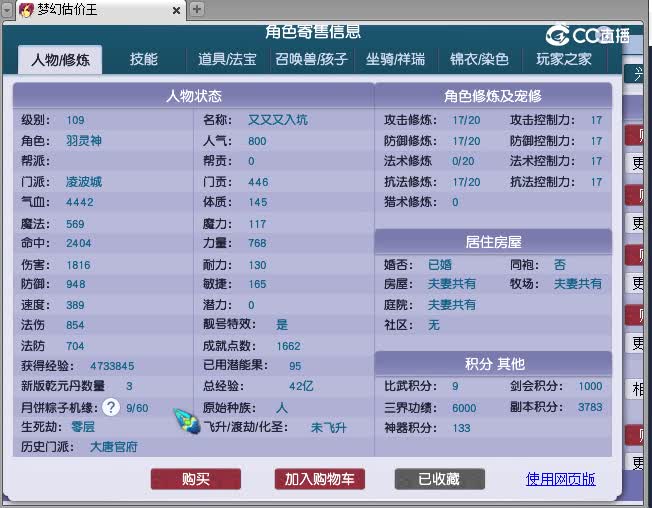Screen dimensions: 652x508
Task: Click the 牧场 value 夫妻共有
Action: (578, 284)
